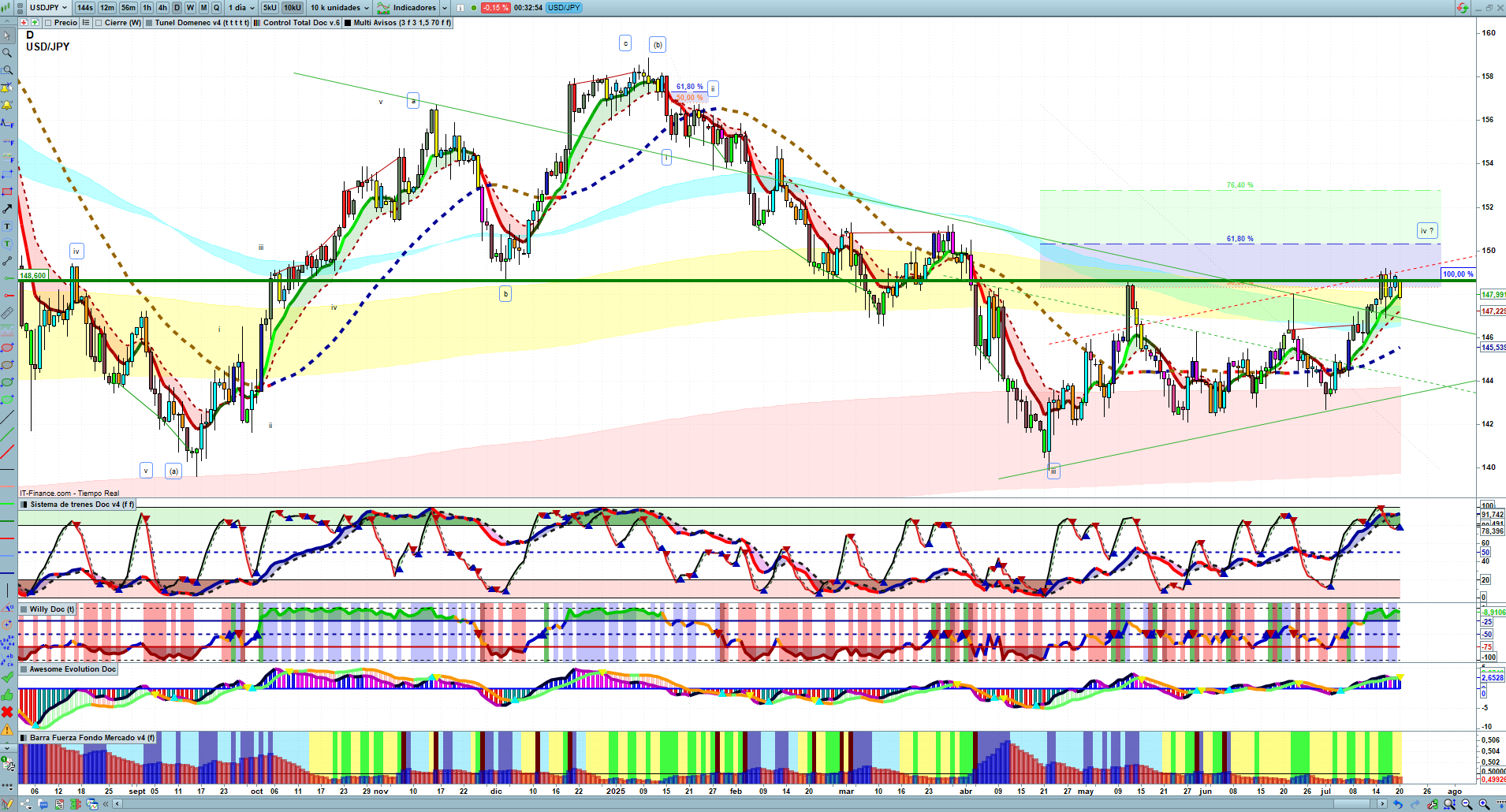The image size is (1506, 812).
Task: Click the USD/JPY blue instrument label
Action: coord(564,8)
